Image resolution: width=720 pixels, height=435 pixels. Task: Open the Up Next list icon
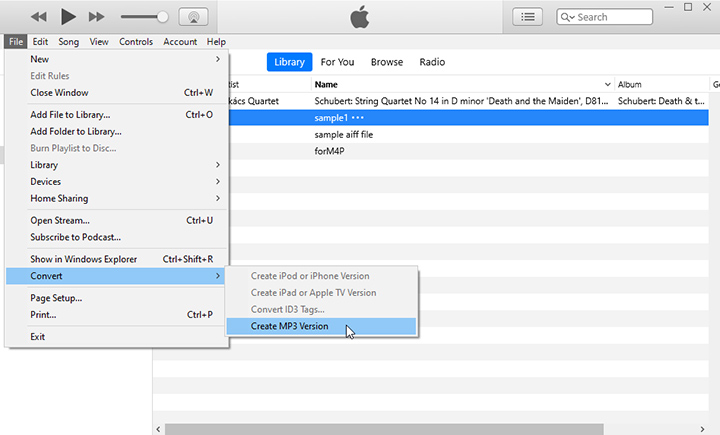pyautogui.click(x=528, y=17)
